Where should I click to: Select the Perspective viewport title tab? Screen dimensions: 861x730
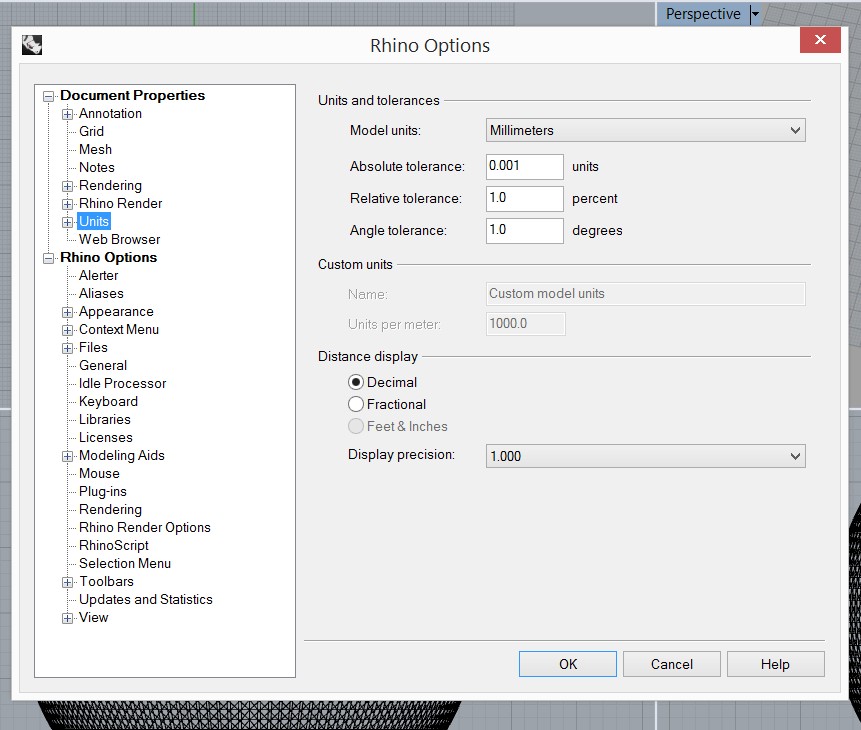[703, 14]
